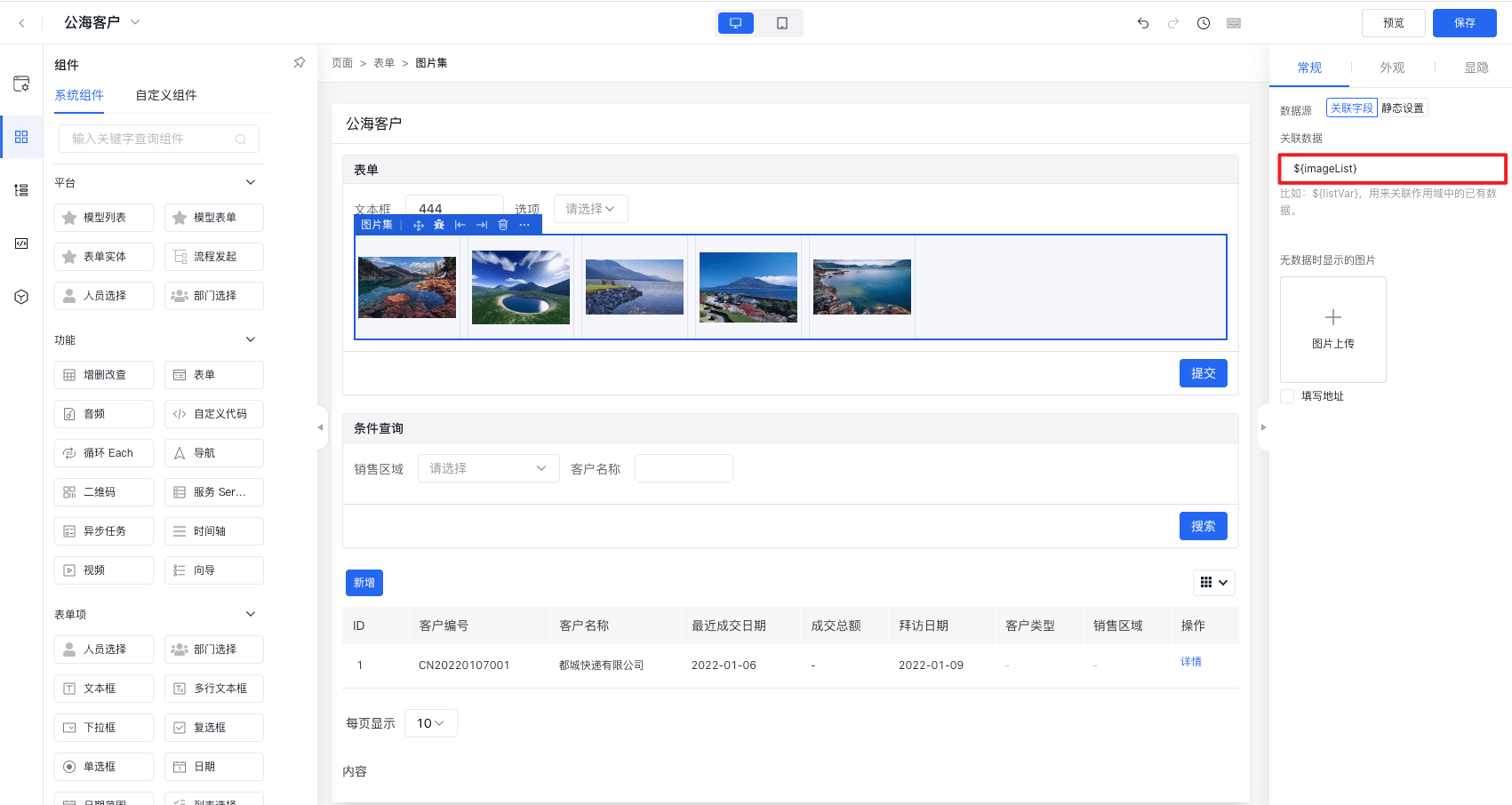Click the 预览 preview button

click(x=1394, y=23)
